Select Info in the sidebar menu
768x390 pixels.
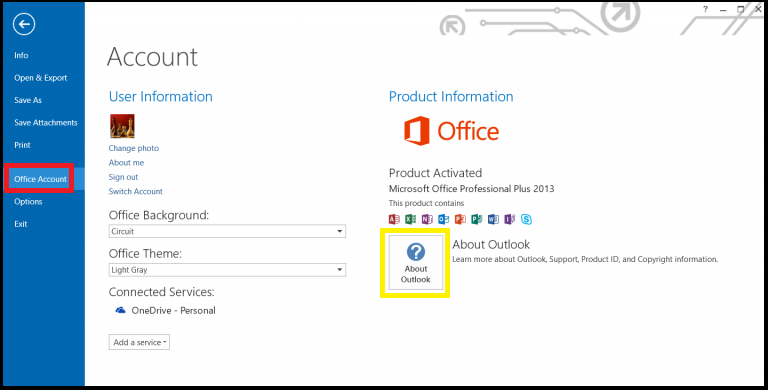click(21, 55)
